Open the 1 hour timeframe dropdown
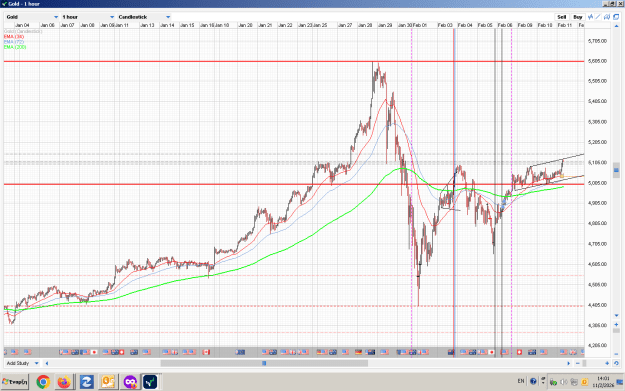Screen dimensions: 625x391 (x=88, y=17)
